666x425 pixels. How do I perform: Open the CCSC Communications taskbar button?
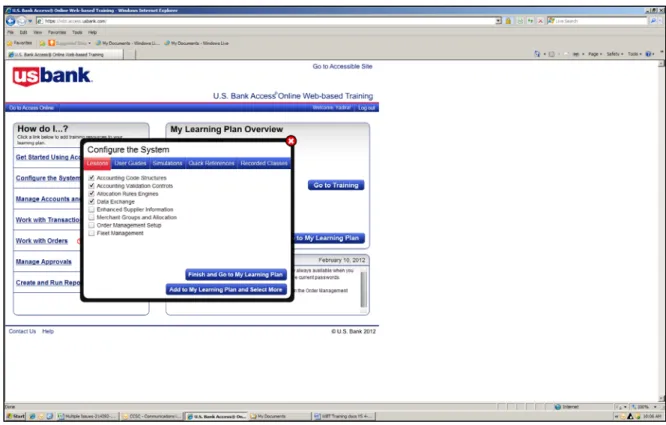151,416
